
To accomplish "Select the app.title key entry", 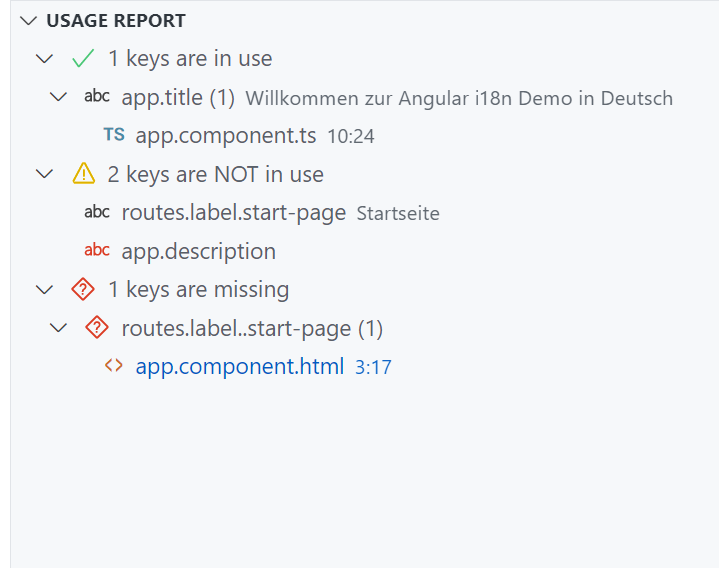I will [x=178, y=98].
